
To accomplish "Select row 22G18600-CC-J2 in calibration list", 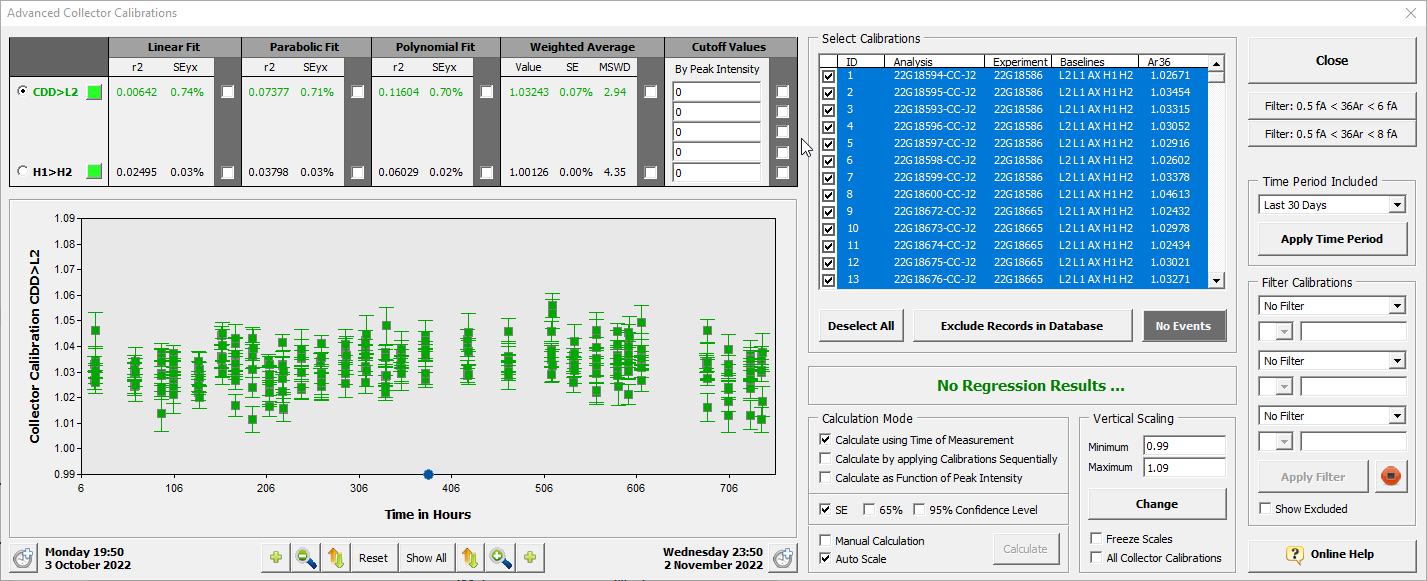I will pyautogui.click(x=1021, y=194).
